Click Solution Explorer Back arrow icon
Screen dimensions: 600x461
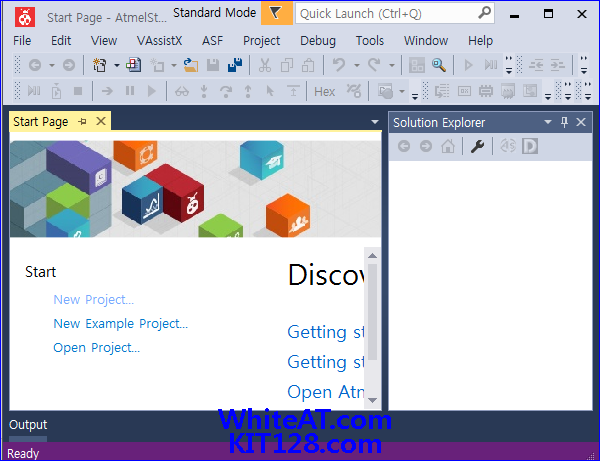pos(404,146)
